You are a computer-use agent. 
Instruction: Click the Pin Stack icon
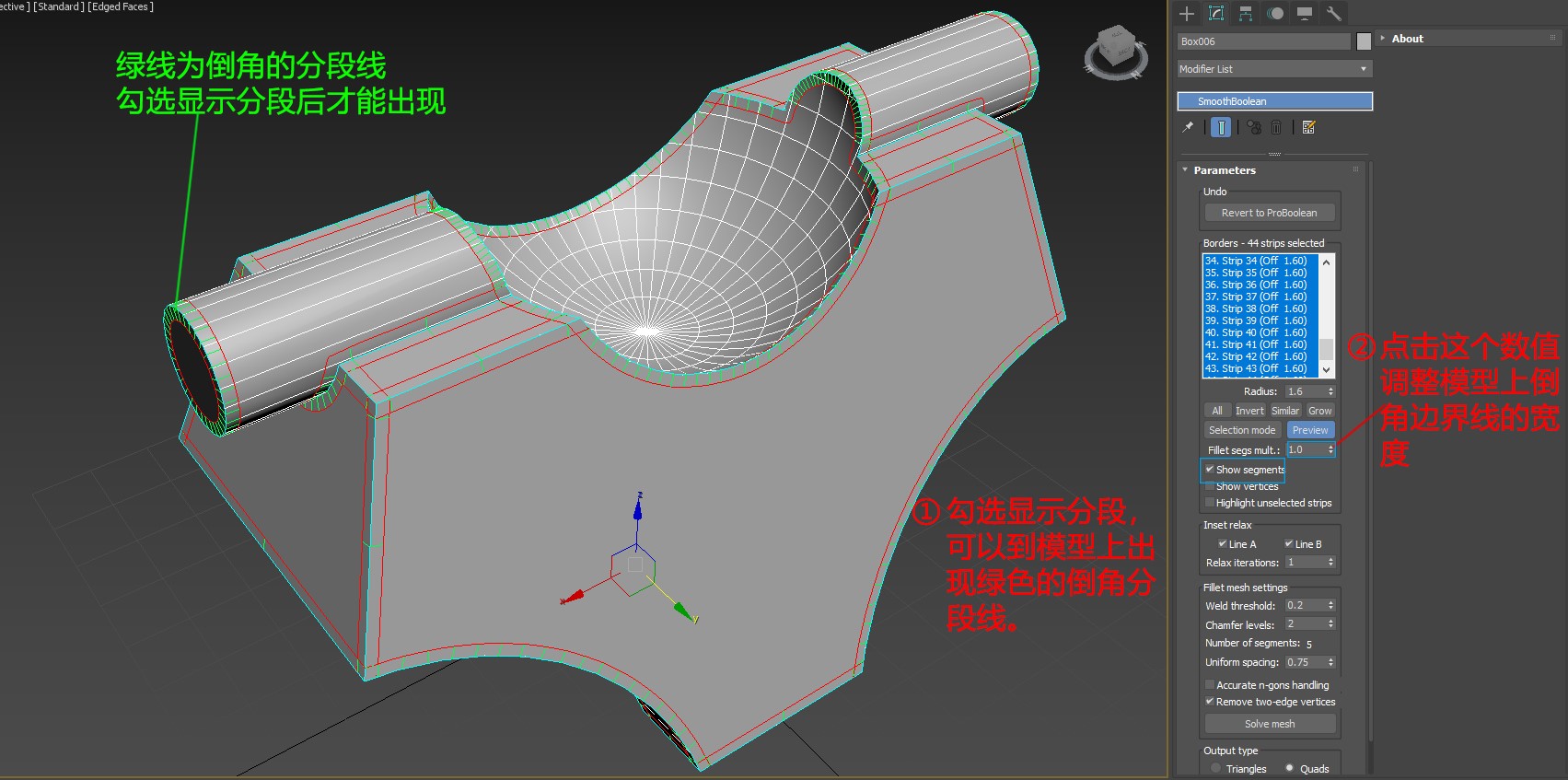tap(1188, 128)
